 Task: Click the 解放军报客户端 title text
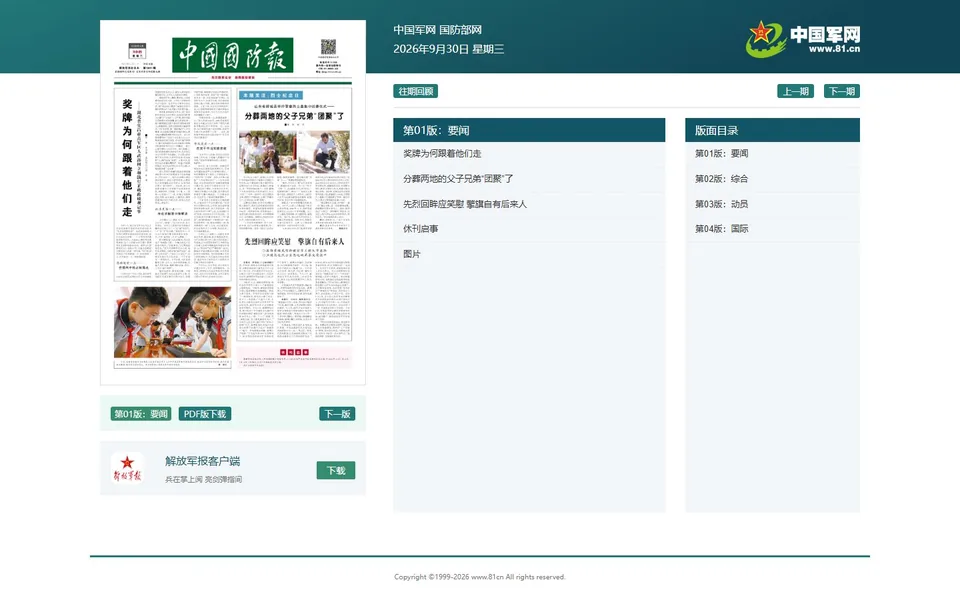tap(203, 461)
